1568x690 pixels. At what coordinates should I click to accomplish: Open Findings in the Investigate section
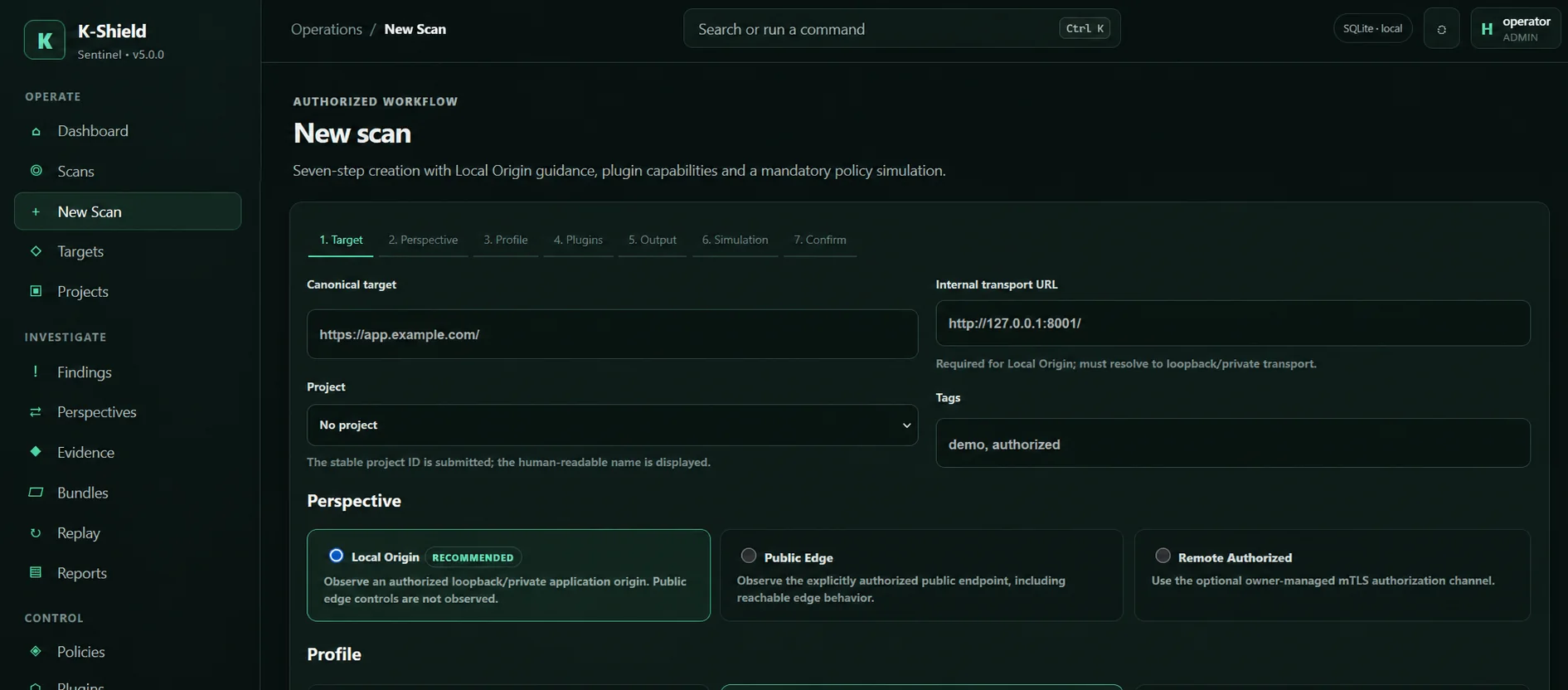tap(128, 372)
